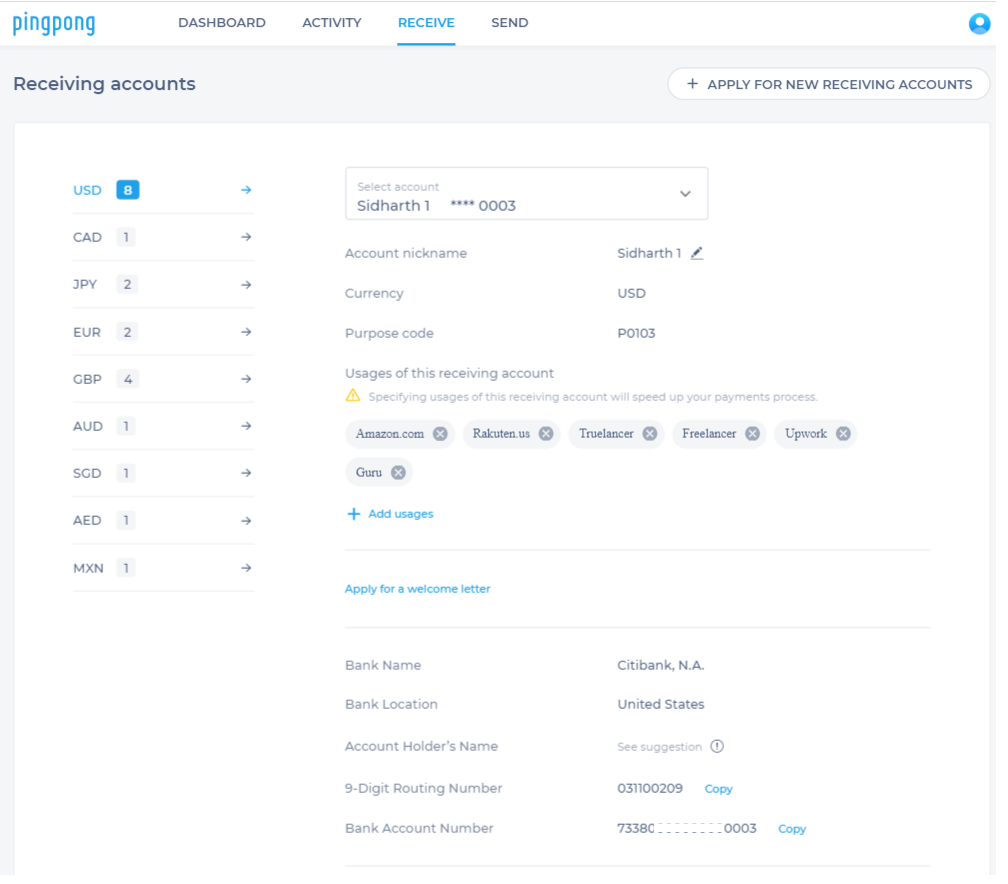Edit account nickname with the pencil icon

[697, 253]
